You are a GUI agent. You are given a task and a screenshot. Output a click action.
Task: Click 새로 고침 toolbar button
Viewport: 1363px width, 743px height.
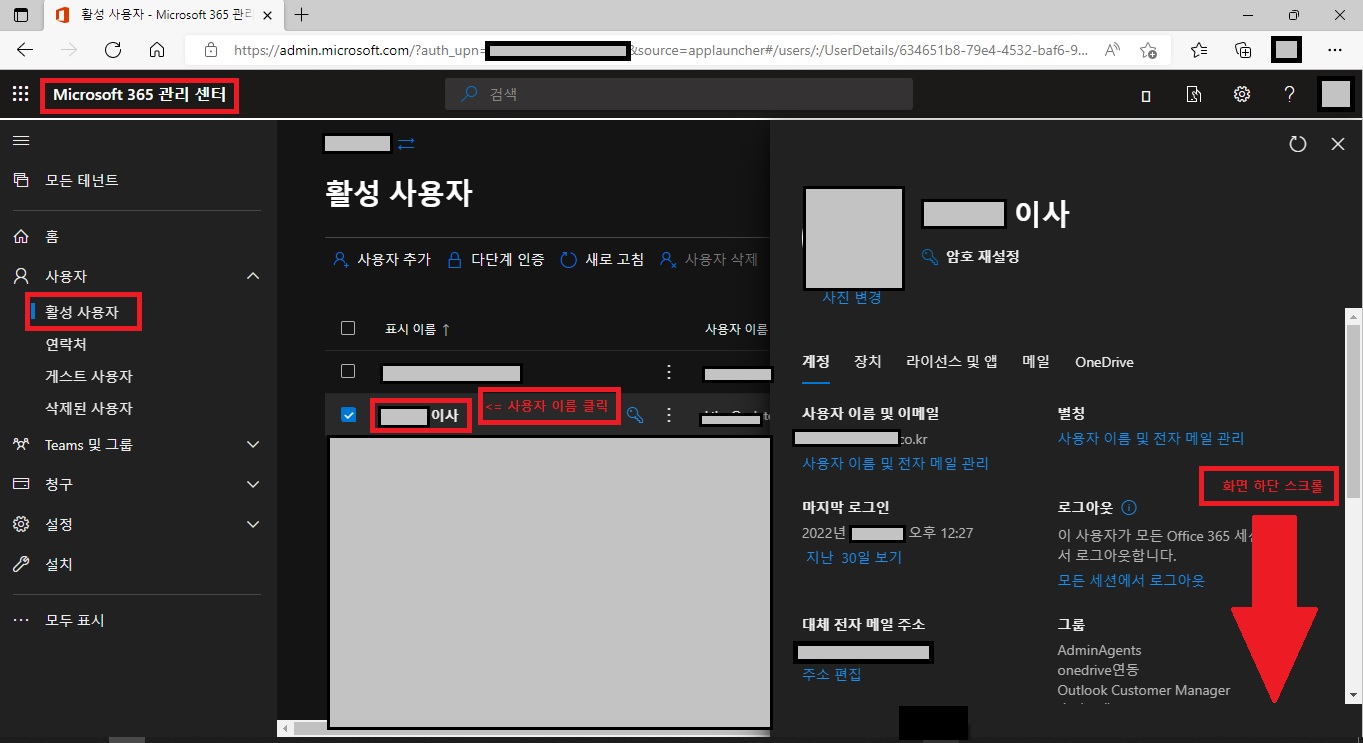point(602,259)
